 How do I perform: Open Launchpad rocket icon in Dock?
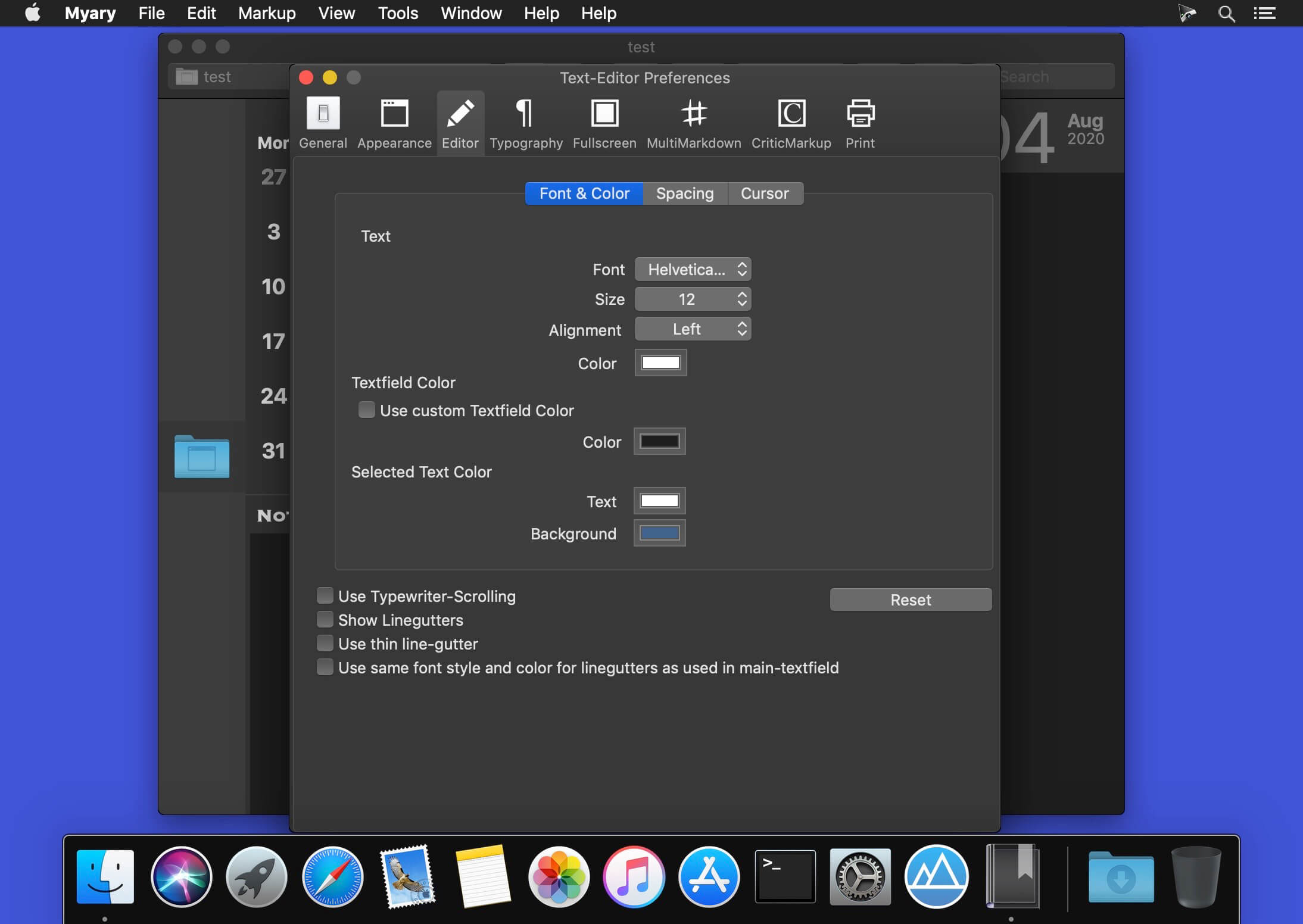(257, 876)
